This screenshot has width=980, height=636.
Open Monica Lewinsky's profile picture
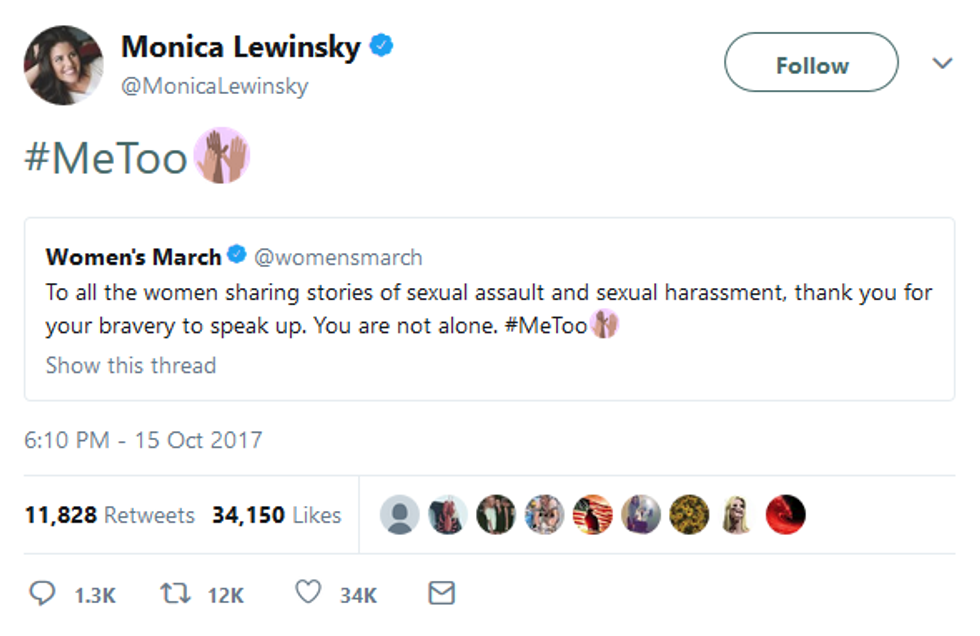(63, 65)
